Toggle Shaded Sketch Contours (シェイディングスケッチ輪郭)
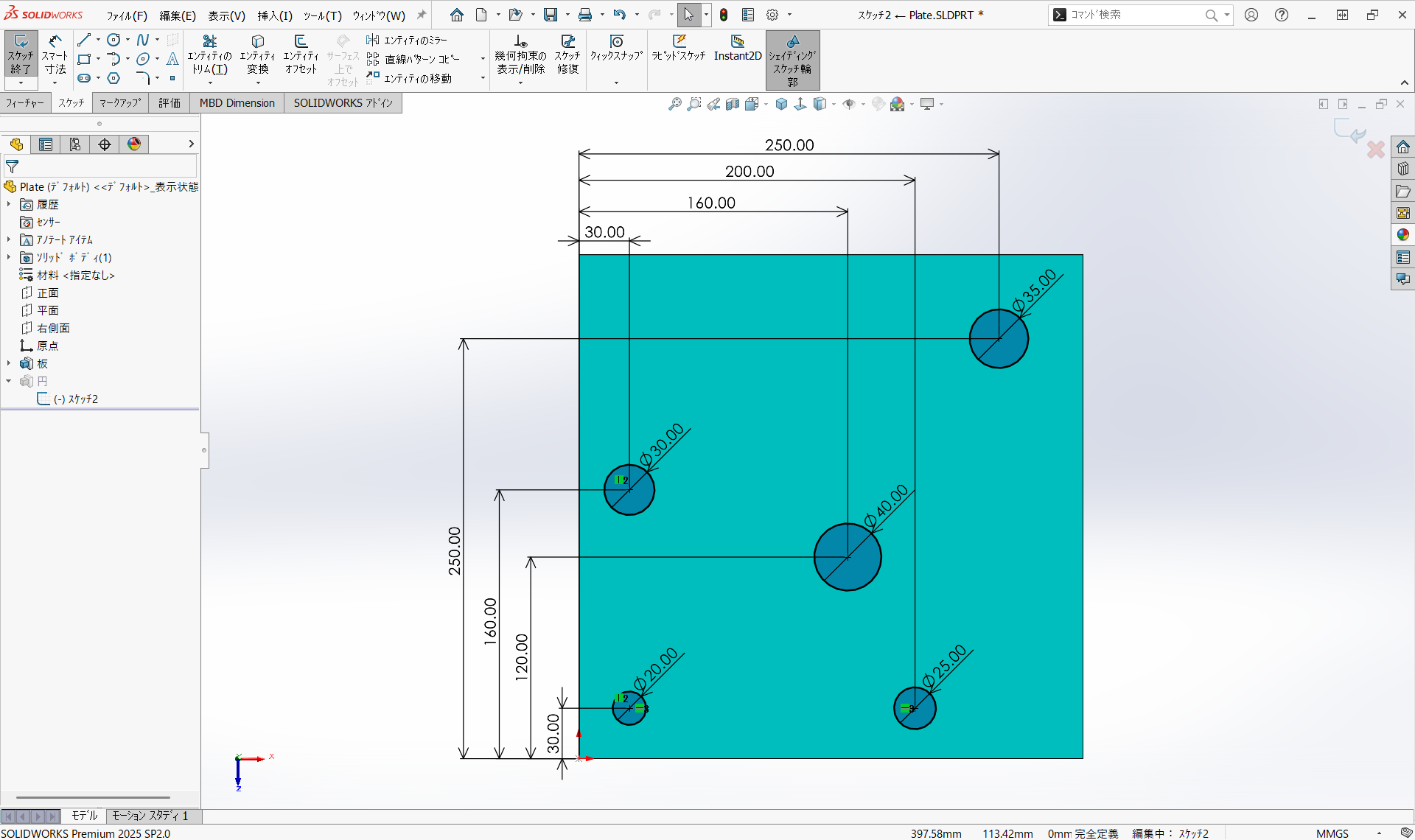Image resolution: width=1415 pixels, height=840 pixels. (792, 60)
